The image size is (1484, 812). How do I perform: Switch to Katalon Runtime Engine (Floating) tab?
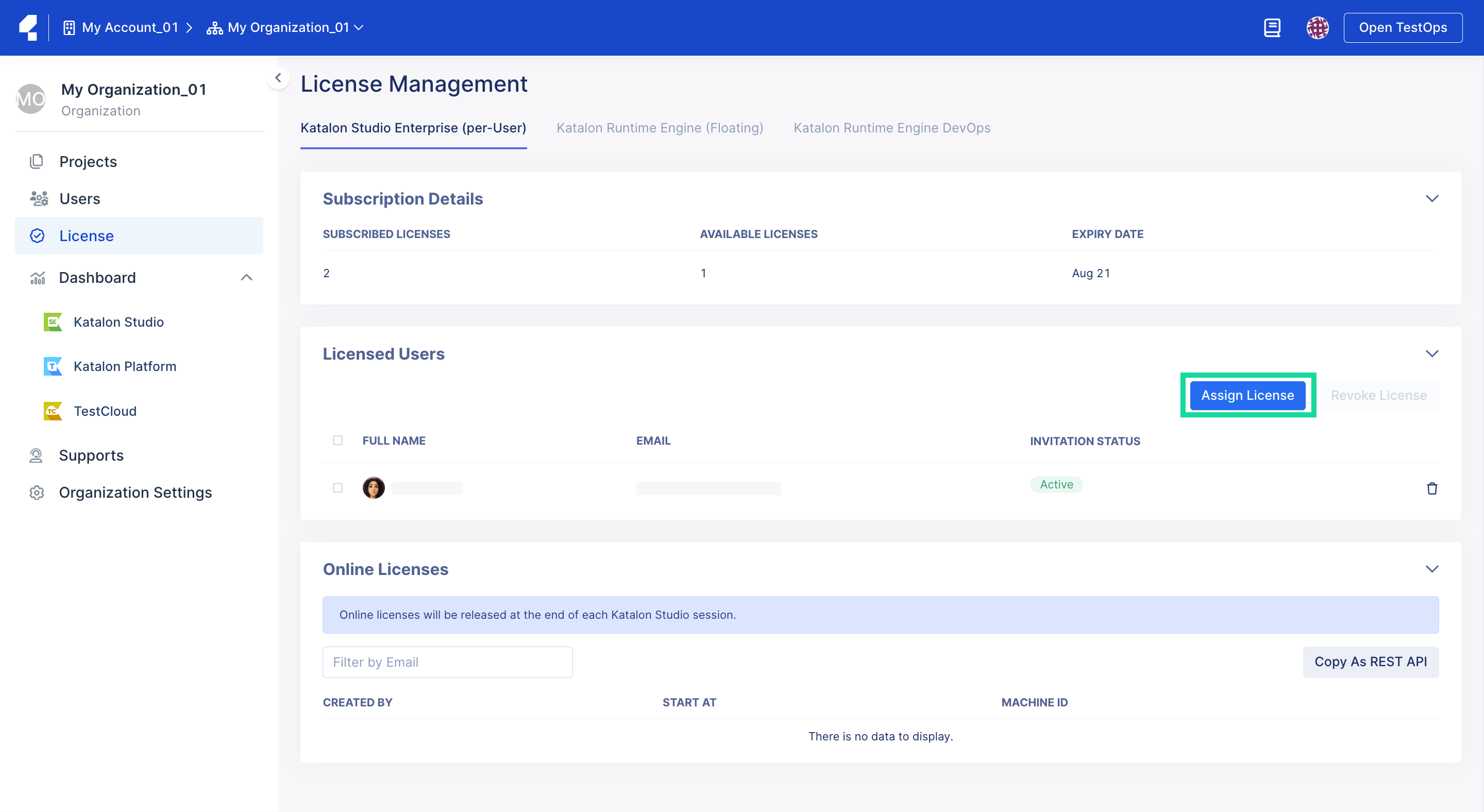pyautogui.click(x=660, y=128)
